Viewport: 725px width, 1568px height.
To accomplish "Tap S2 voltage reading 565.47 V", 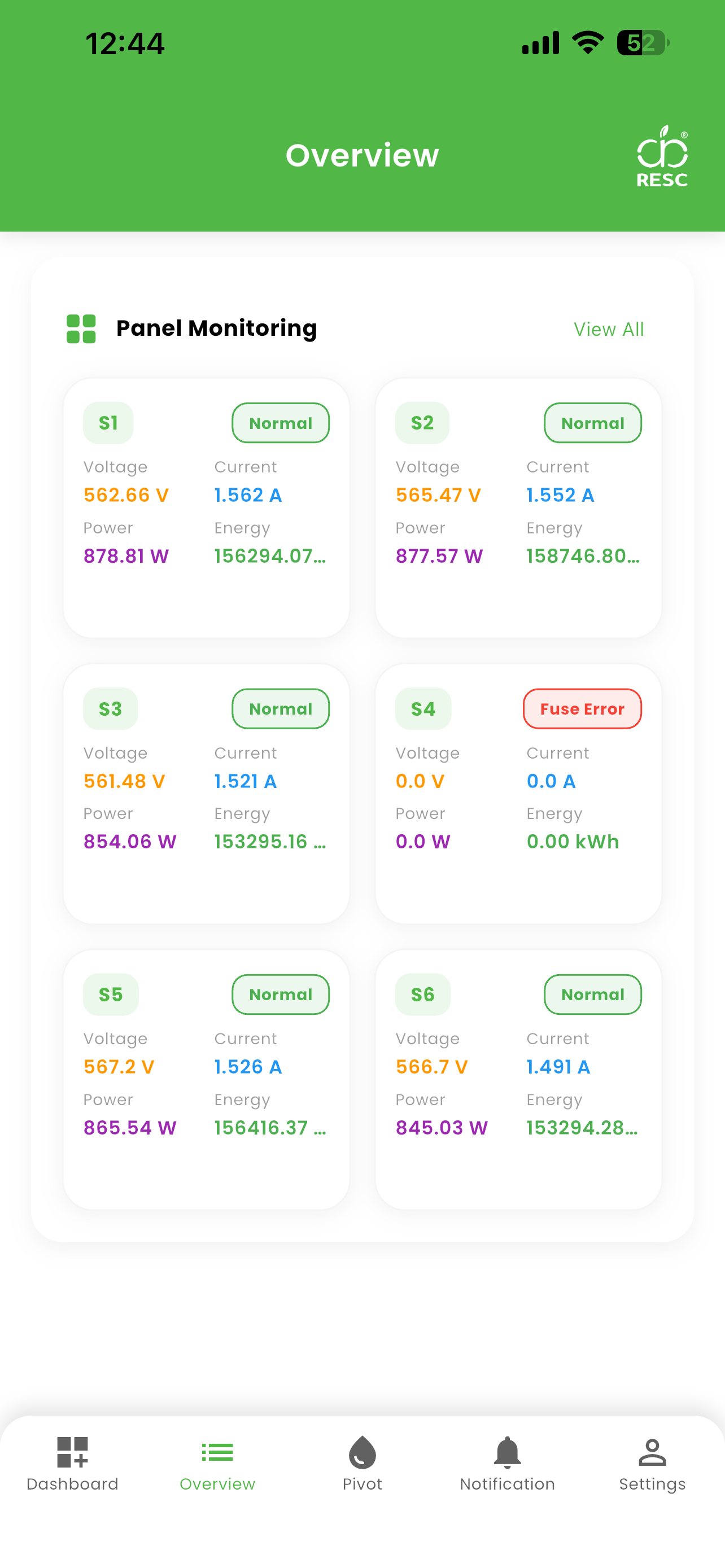I will pos(438,495).
